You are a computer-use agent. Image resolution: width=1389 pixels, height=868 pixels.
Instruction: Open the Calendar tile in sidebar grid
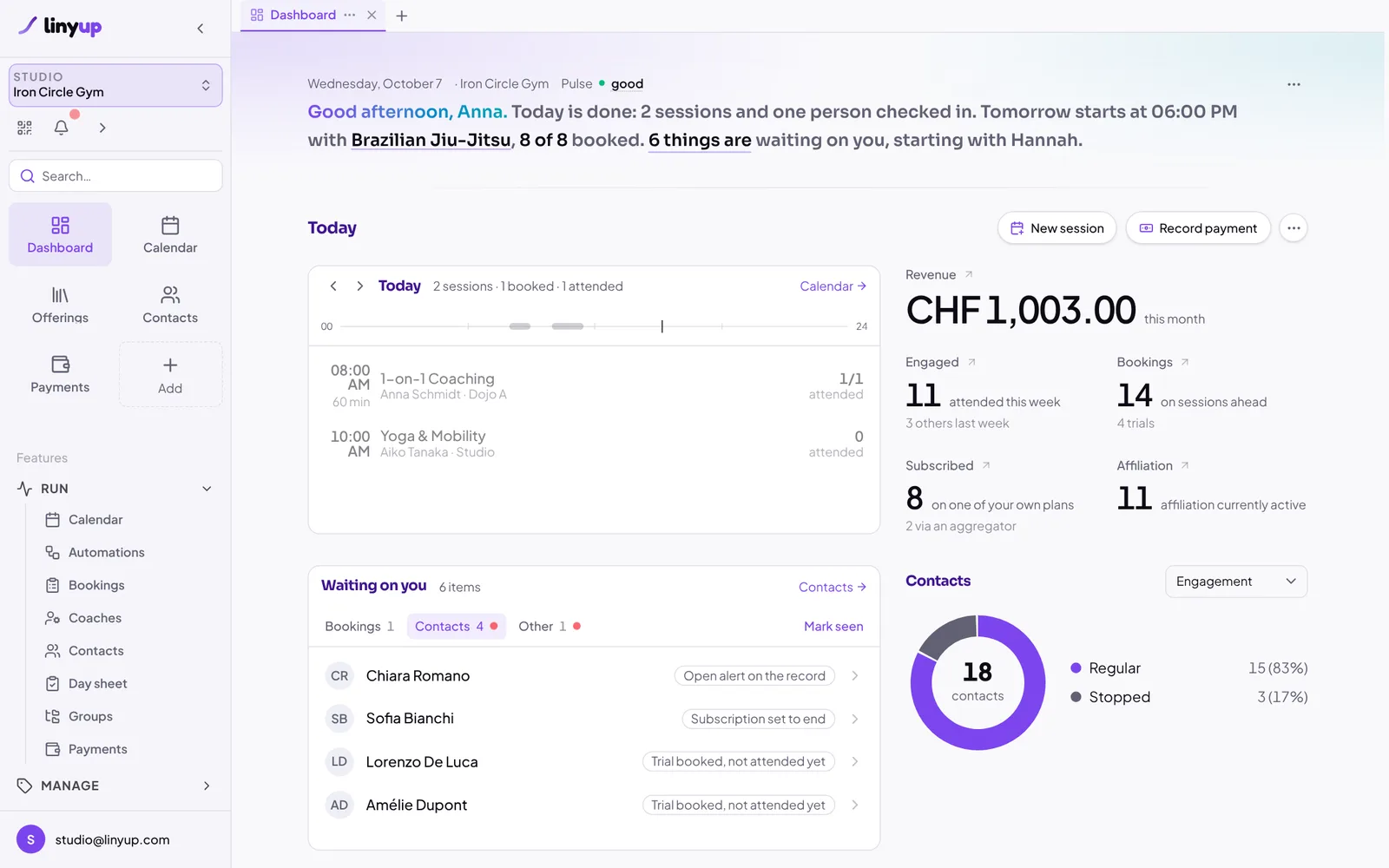(x=170, y=234)
